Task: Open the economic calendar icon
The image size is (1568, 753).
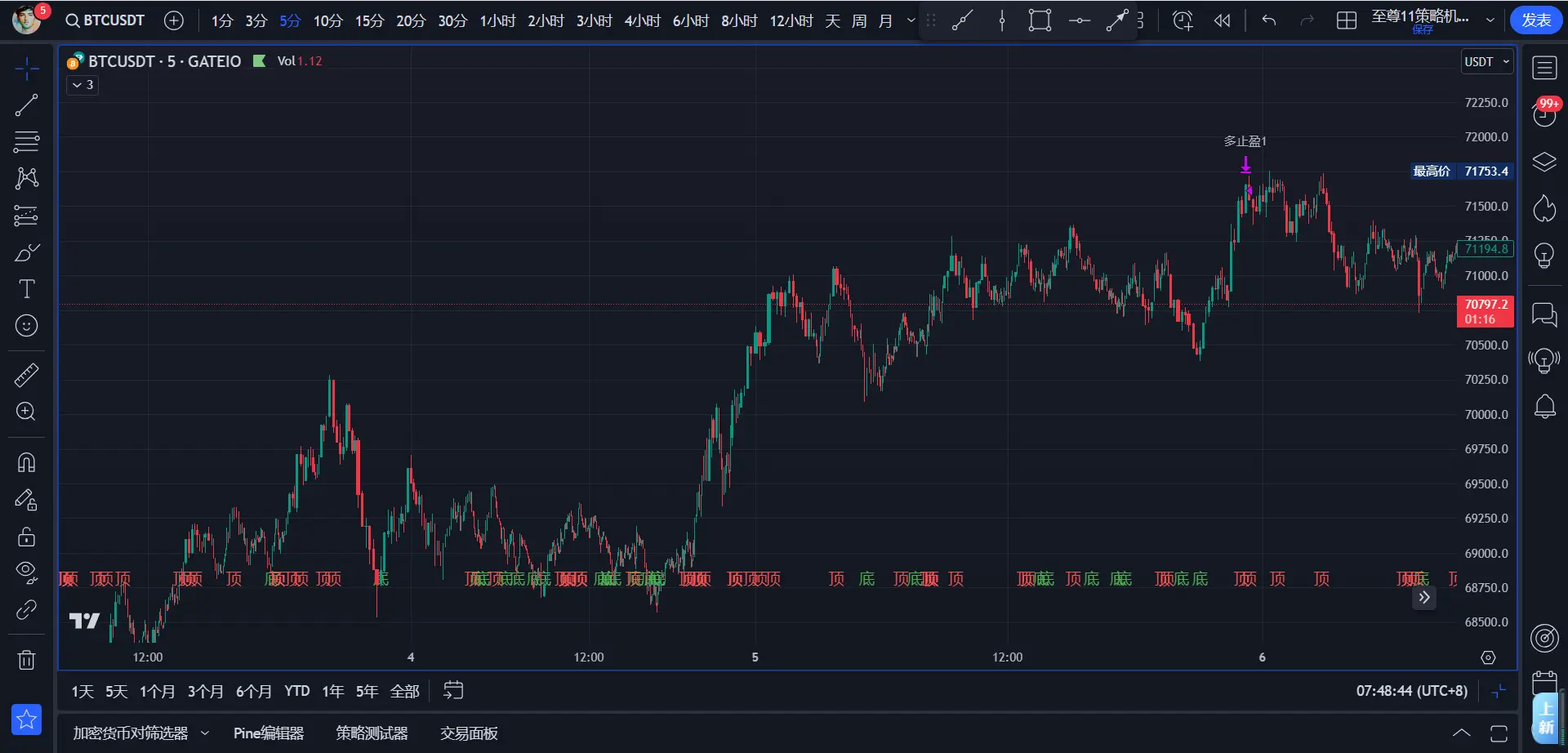Action: click(x=1544, y=683)
